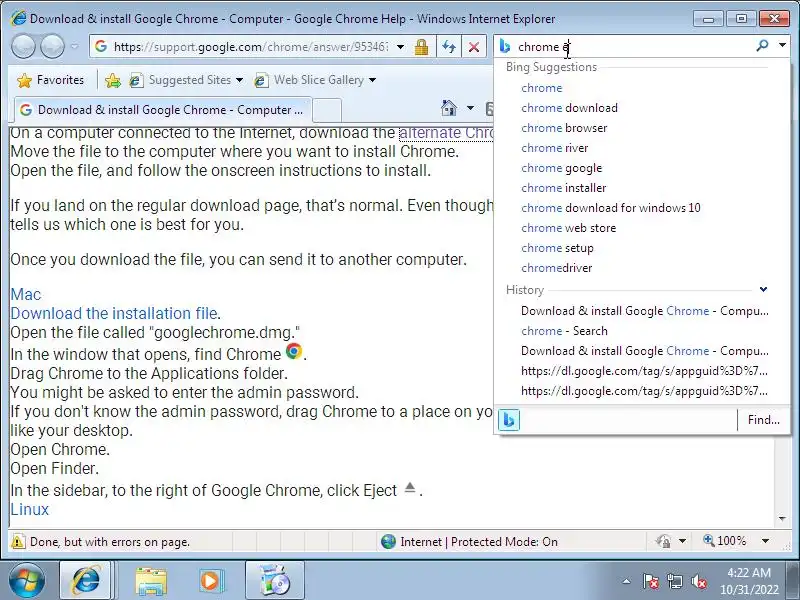Click the Bing logo in search box

click(x=505, y=46)
